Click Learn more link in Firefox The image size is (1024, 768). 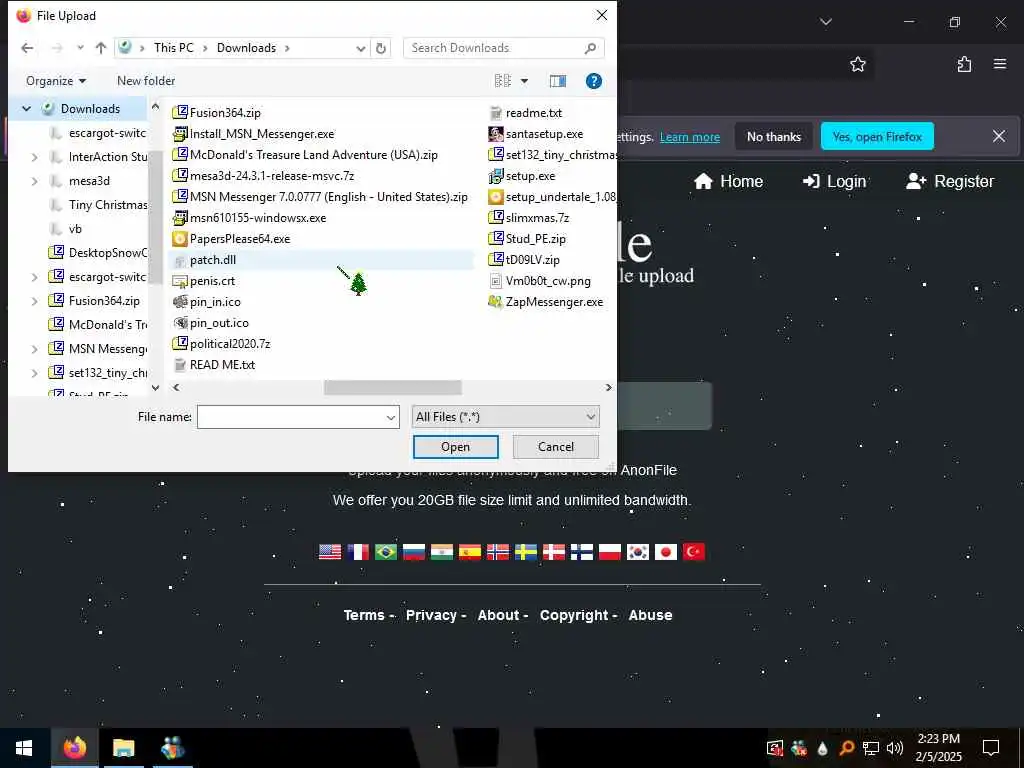pos(690,137)
